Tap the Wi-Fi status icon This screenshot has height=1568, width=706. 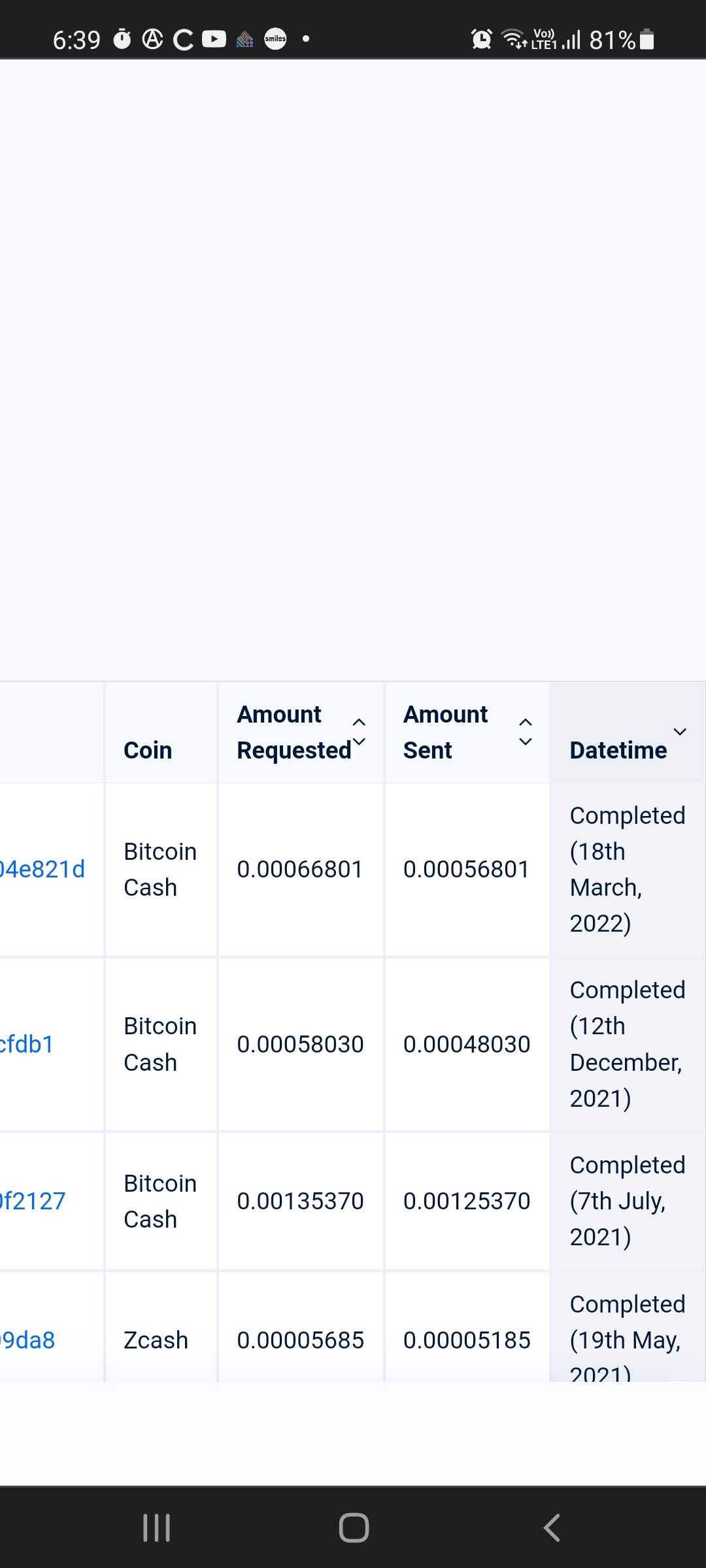pyautogui.click(x=514, y=39)
